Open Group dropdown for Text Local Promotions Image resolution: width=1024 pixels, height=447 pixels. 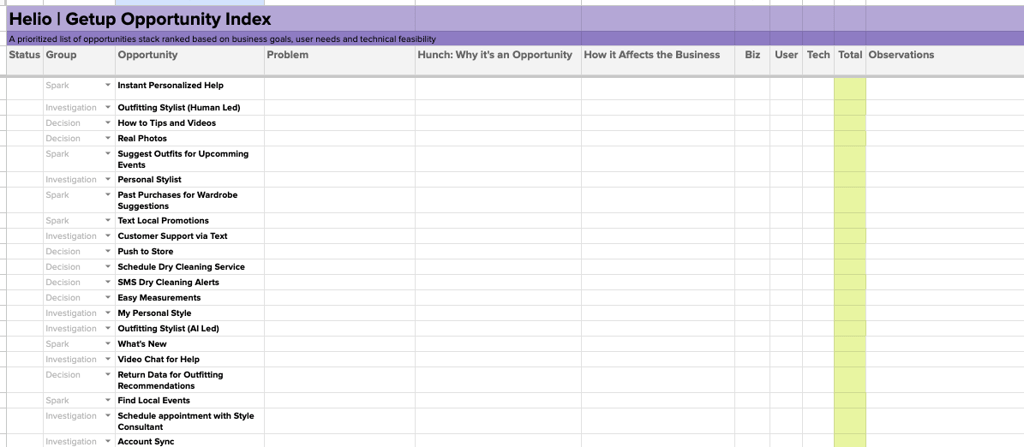[108, 221]
